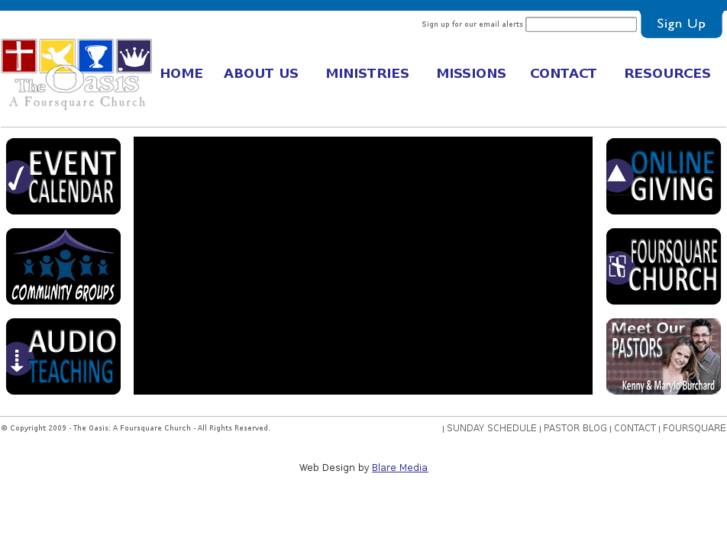This screenshot has width=727, height=545.
Task: Open the Meet Our Pastors tile
Action: 663,356
